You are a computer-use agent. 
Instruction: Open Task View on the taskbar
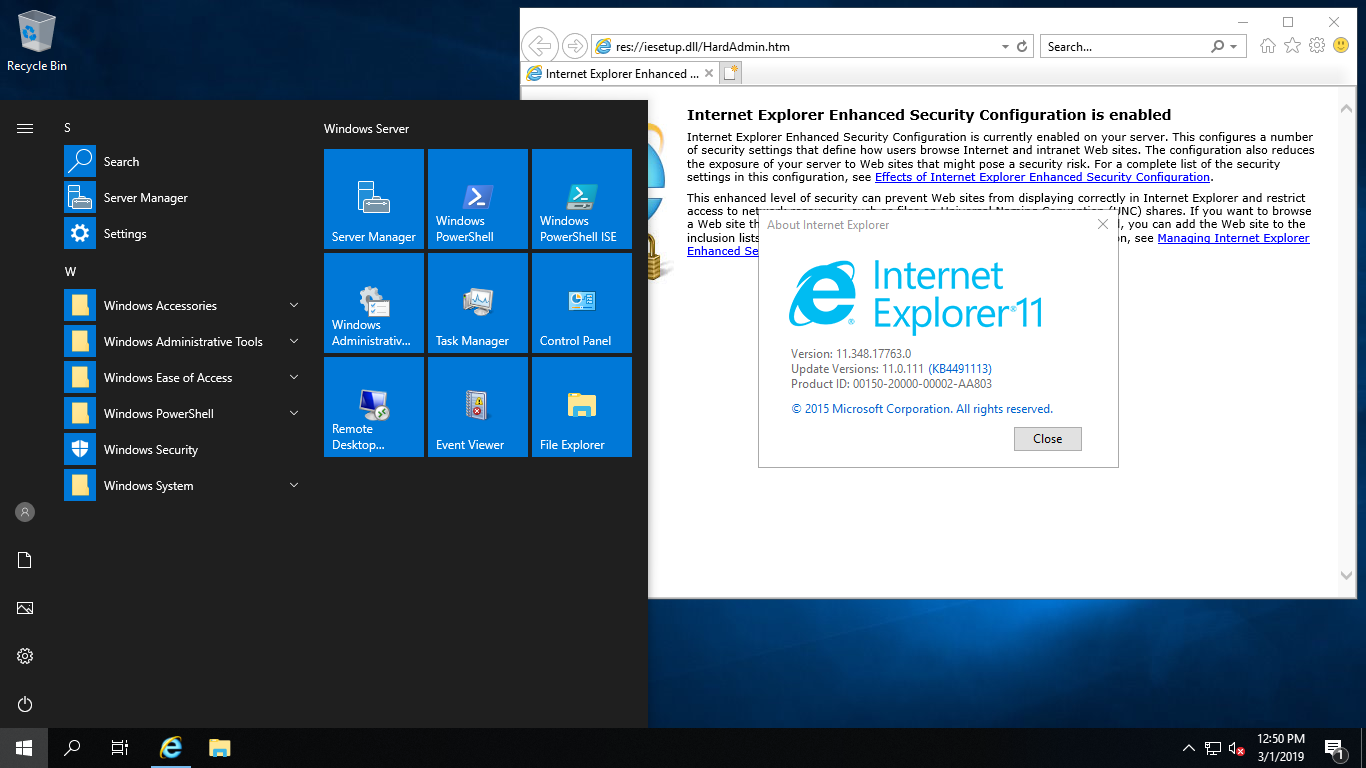tap(120, 748)
